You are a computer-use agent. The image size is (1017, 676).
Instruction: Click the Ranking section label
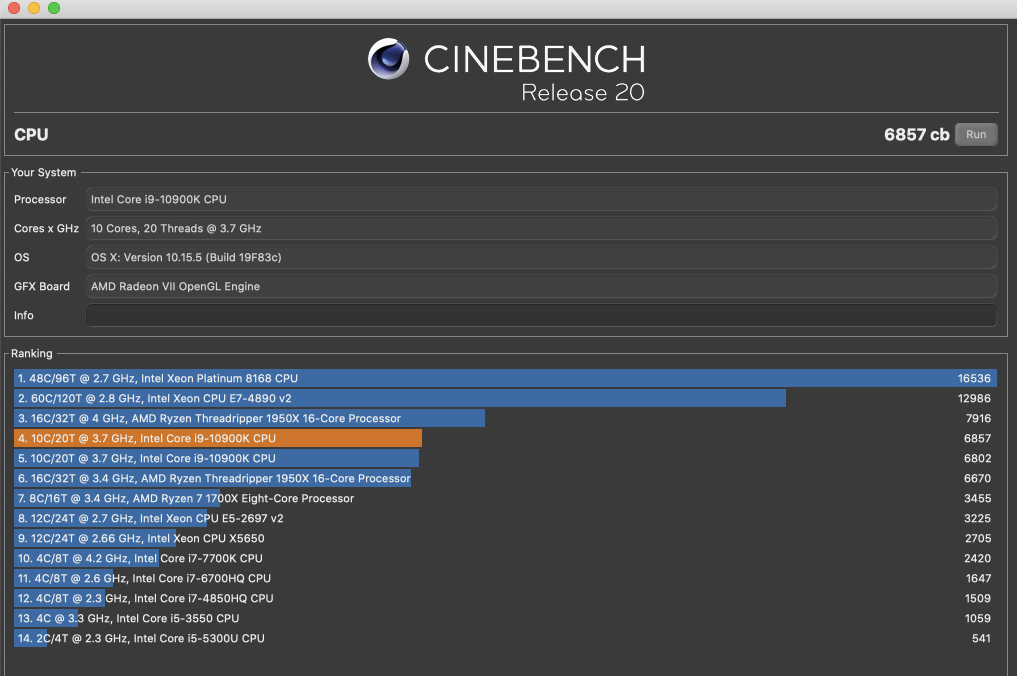point(32,354)
